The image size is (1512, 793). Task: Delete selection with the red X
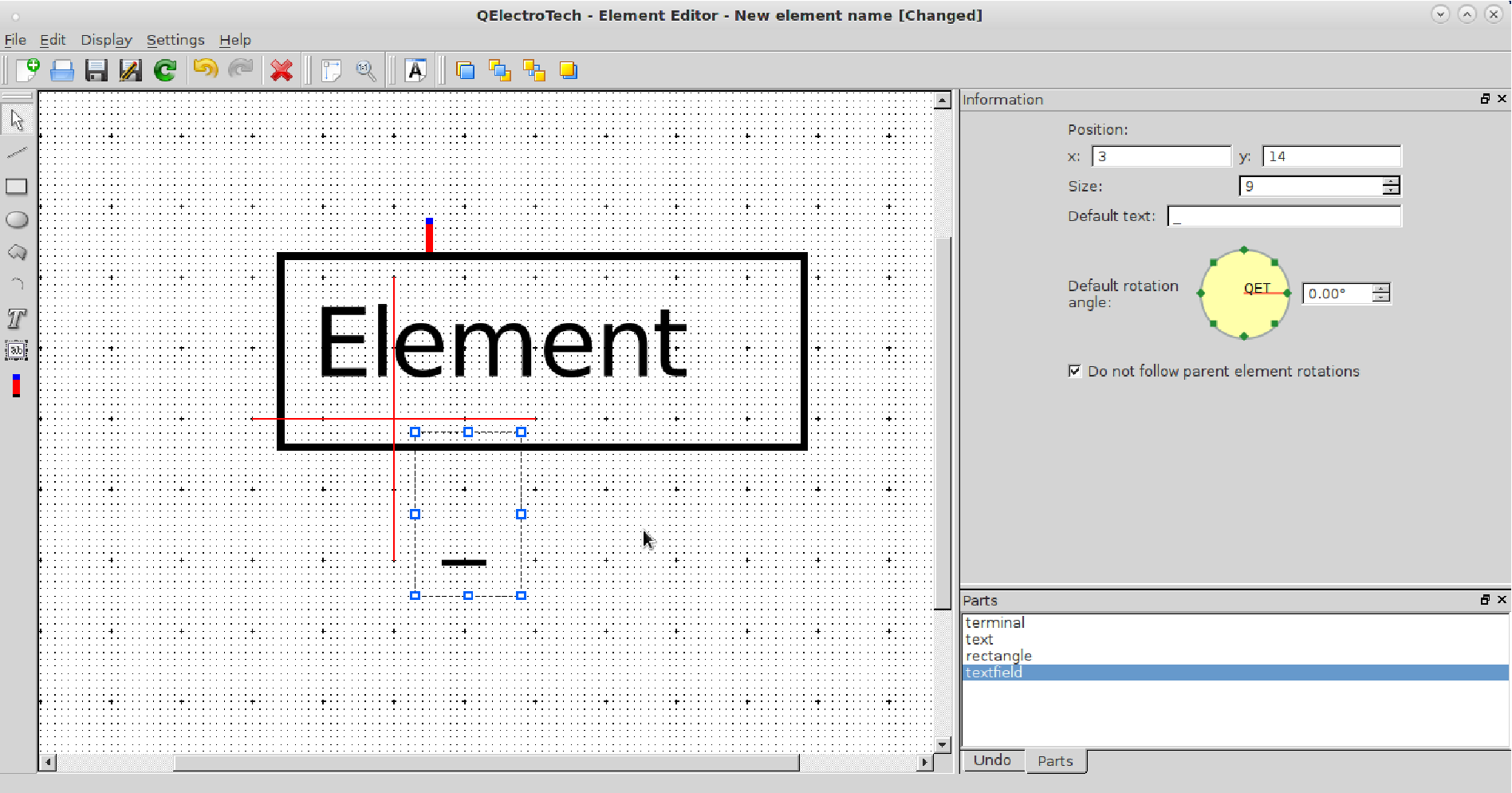point(281,70)
